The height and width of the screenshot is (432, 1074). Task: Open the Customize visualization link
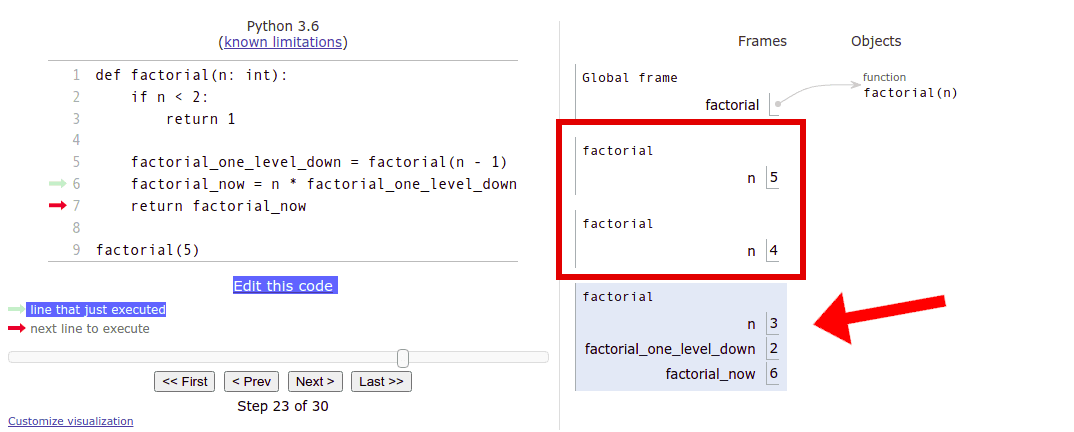tap(70, 421)
